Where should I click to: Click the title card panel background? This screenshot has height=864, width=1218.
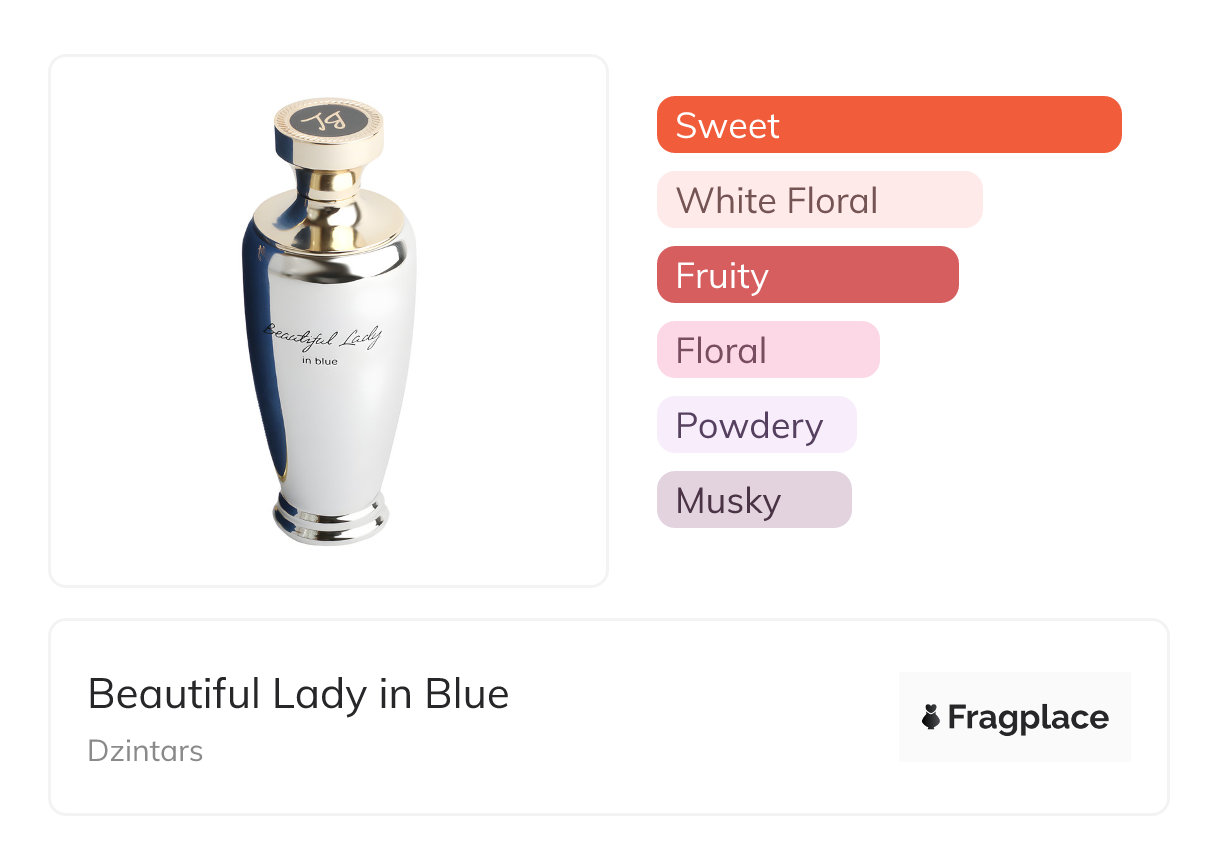click(x=608, y=790)
